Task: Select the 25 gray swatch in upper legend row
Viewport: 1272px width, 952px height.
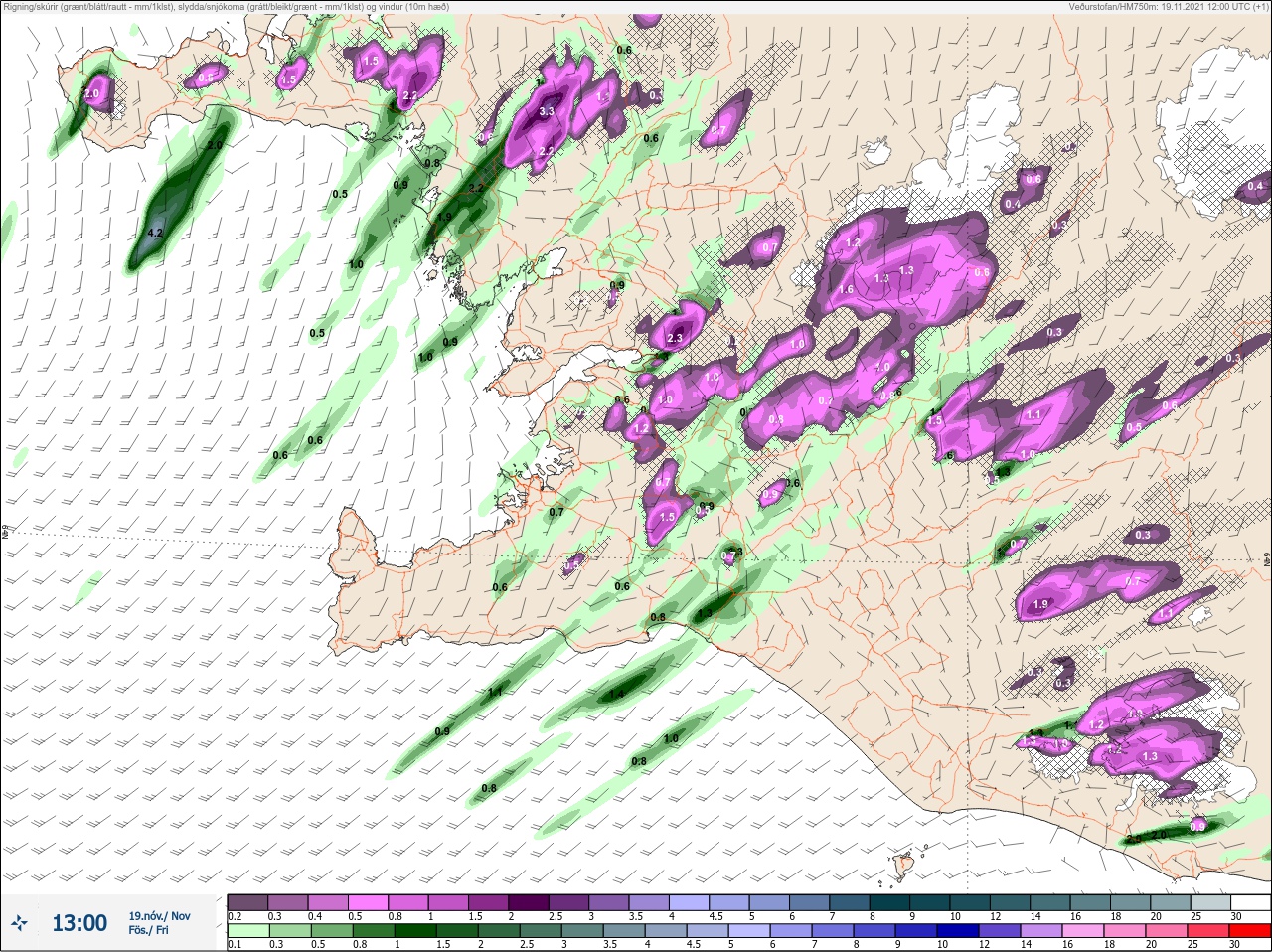Action: 1212,901
